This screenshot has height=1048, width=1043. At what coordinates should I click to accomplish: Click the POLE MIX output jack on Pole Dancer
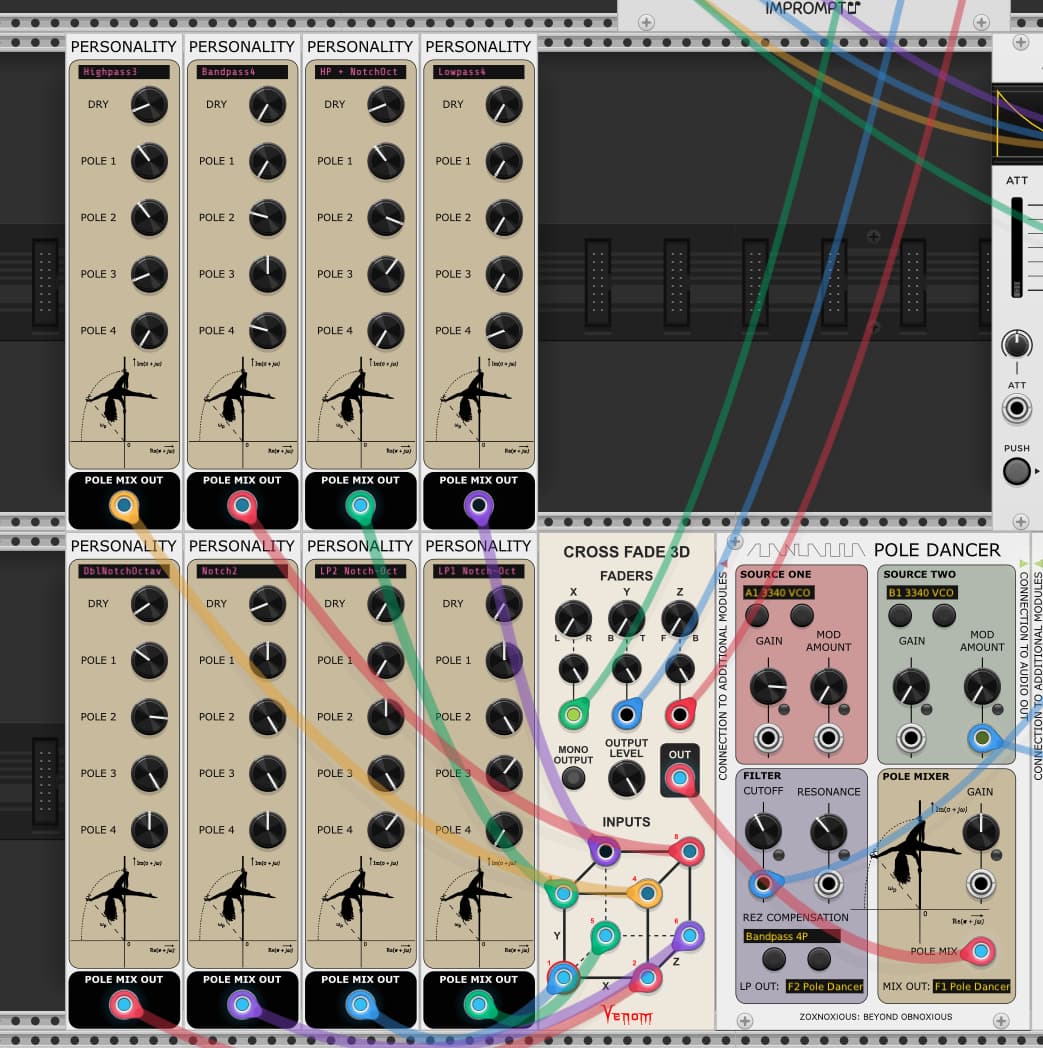(982, 950)
